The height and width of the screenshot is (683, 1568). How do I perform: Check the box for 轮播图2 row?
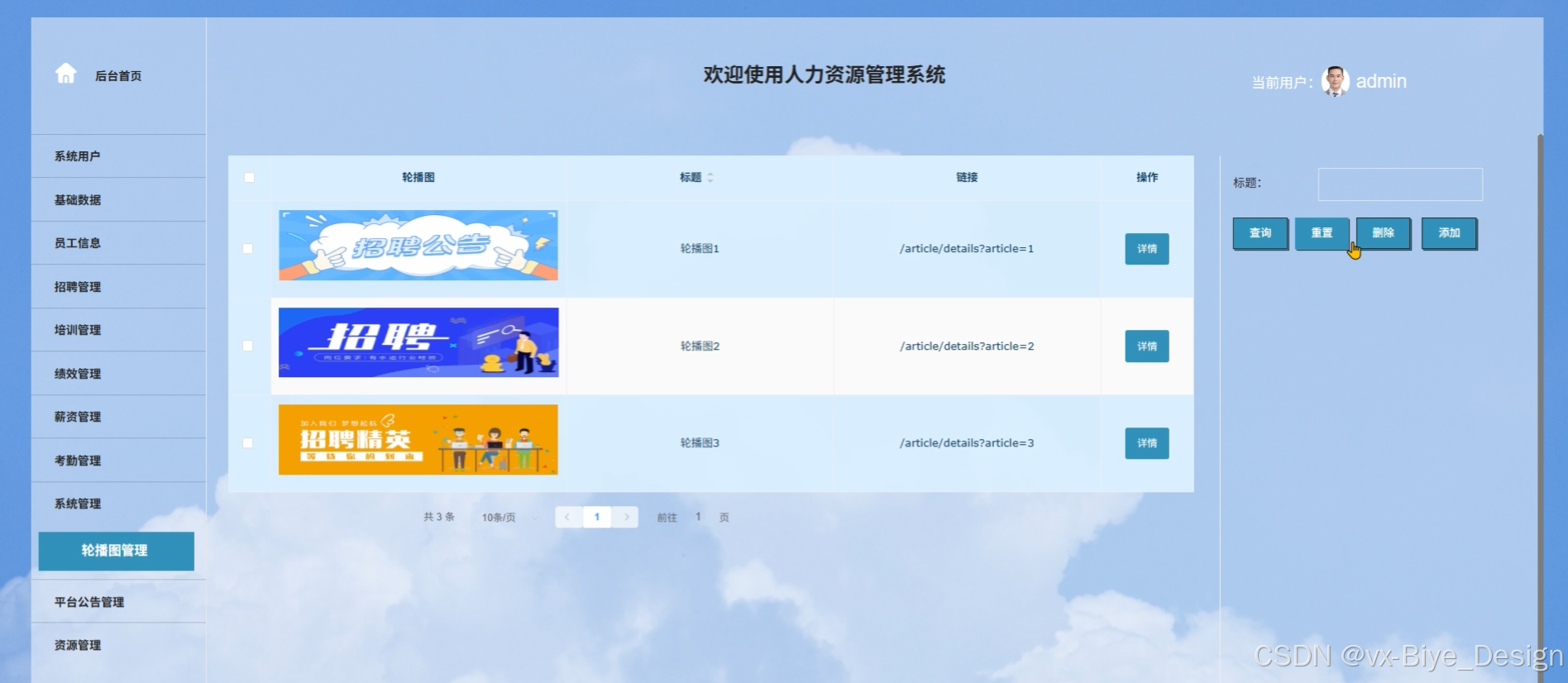(248, 346)
